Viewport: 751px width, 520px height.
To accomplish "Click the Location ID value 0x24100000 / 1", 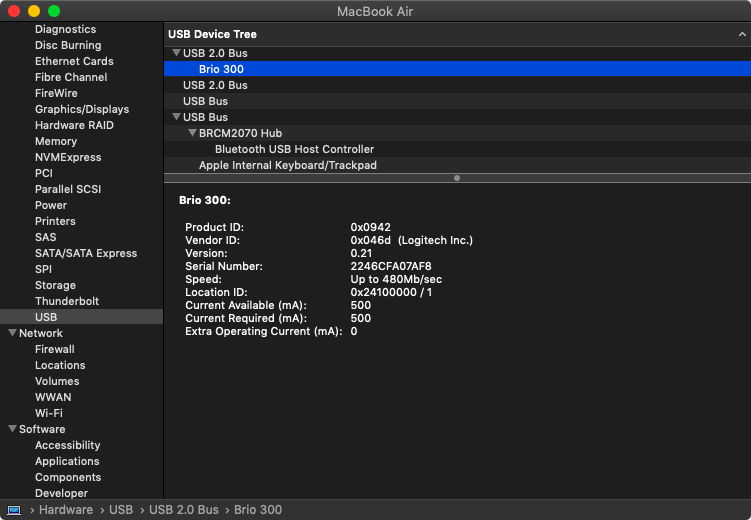I will [391, 292].
